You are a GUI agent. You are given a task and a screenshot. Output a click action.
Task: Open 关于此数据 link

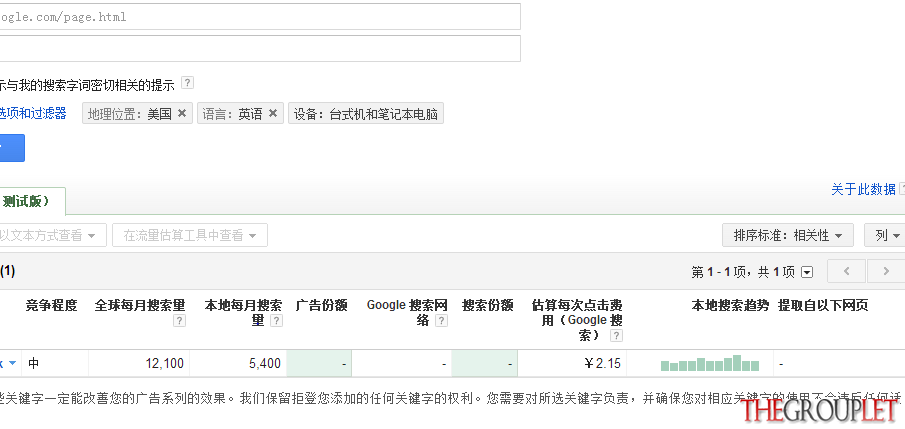coord(863,189)
